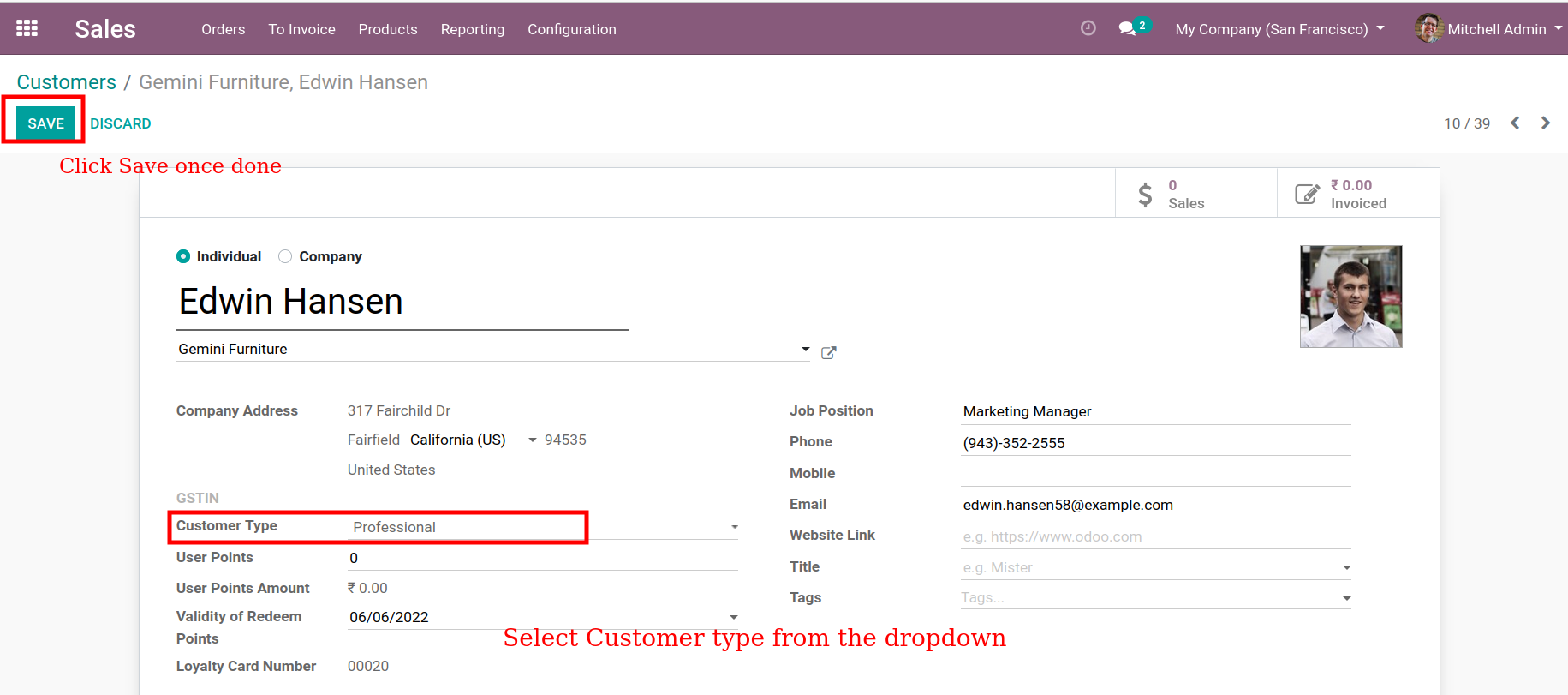Open the Reporting menu
Screen dimensions: 1568x695
pyautogui.click(x=472, y=29)
